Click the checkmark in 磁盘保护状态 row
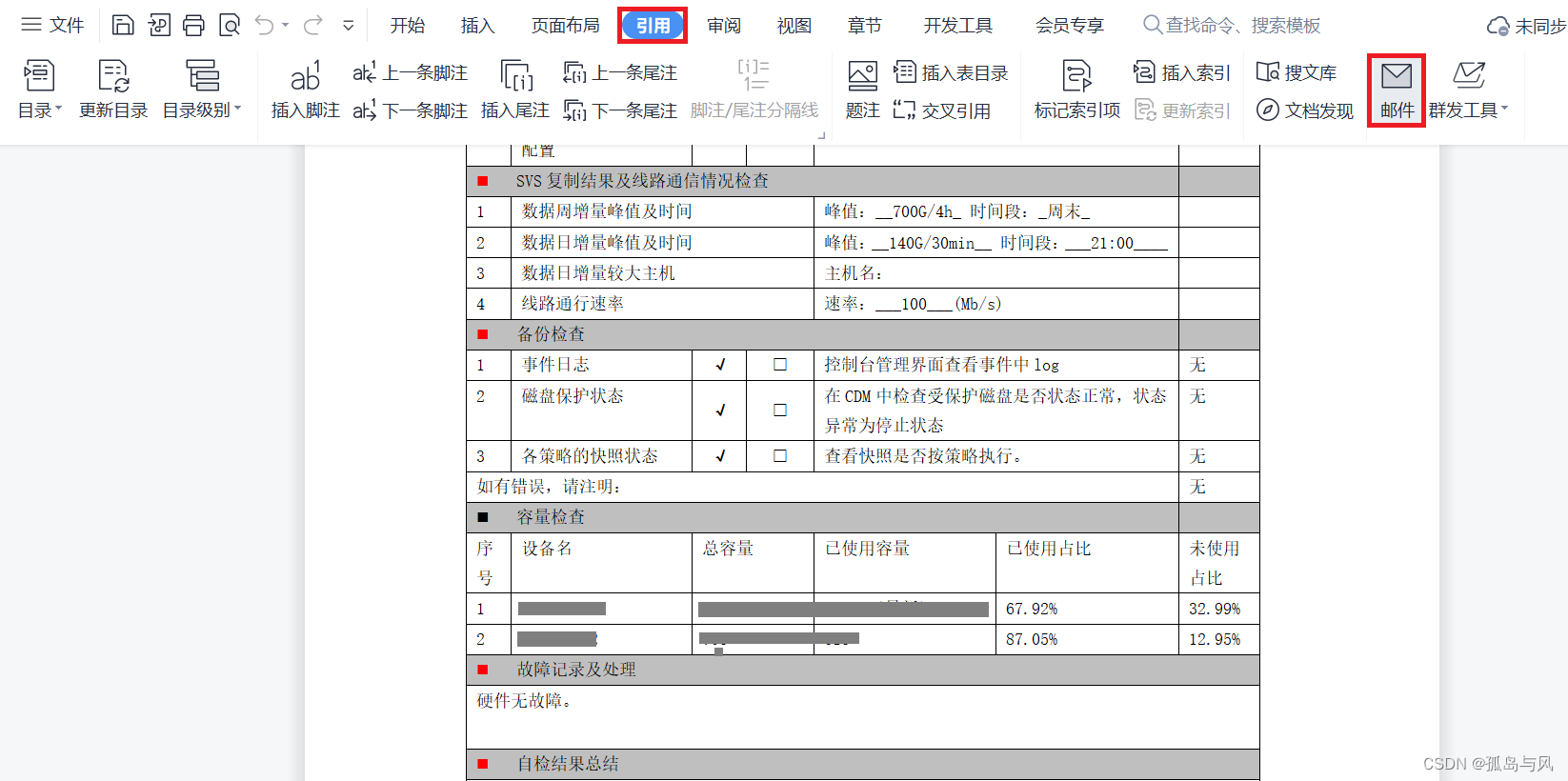The image size is (1568, 781). point(720,411)
